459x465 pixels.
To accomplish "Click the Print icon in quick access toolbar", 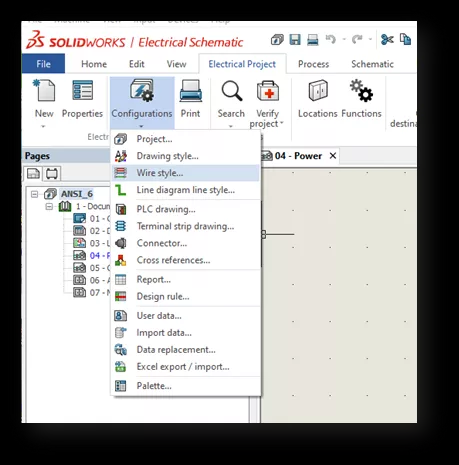I will [x=312, y=40].
